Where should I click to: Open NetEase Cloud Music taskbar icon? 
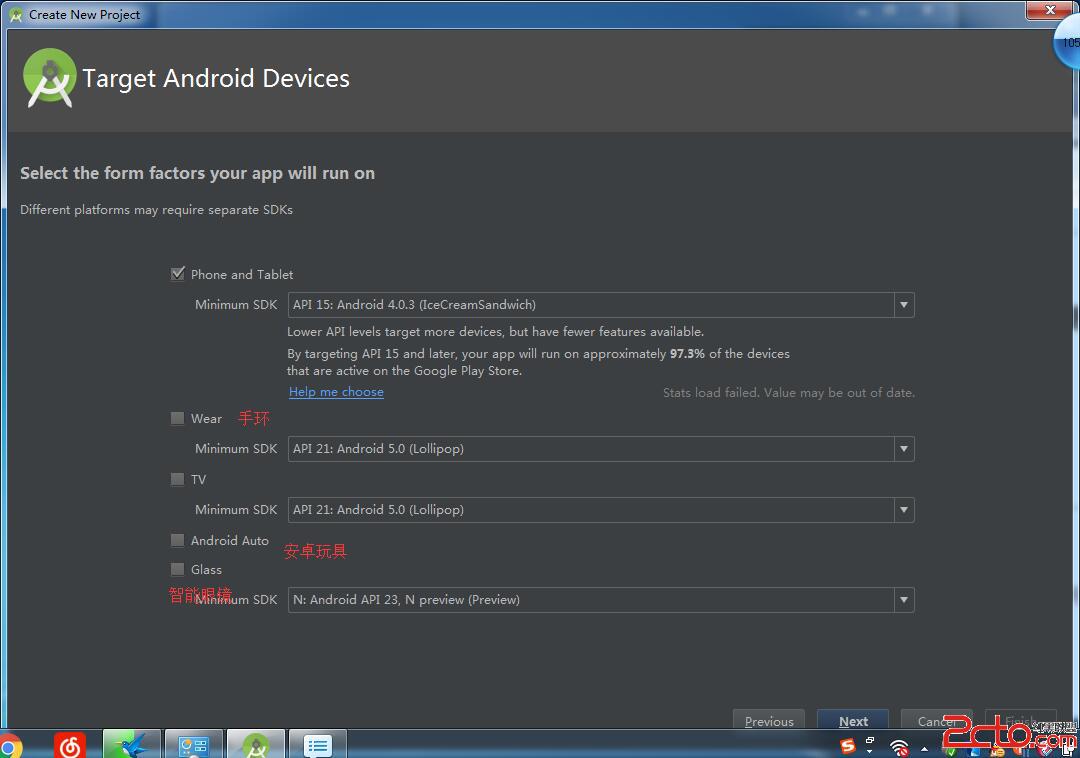70,746
